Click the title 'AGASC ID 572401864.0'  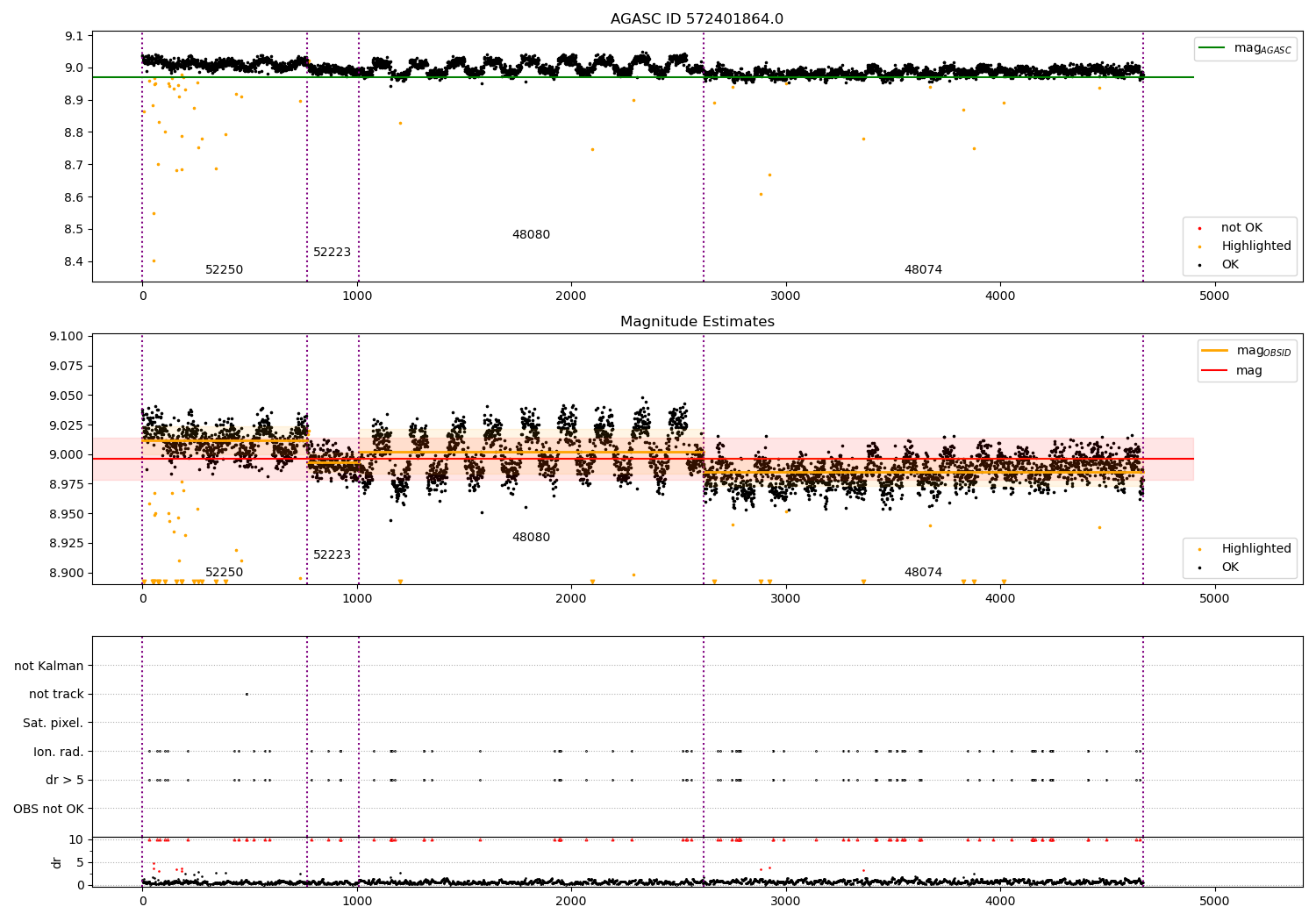697,19
